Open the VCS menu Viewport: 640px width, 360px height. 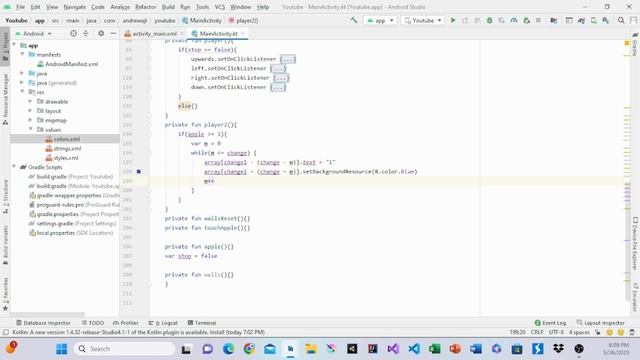(x=220, y=7)
